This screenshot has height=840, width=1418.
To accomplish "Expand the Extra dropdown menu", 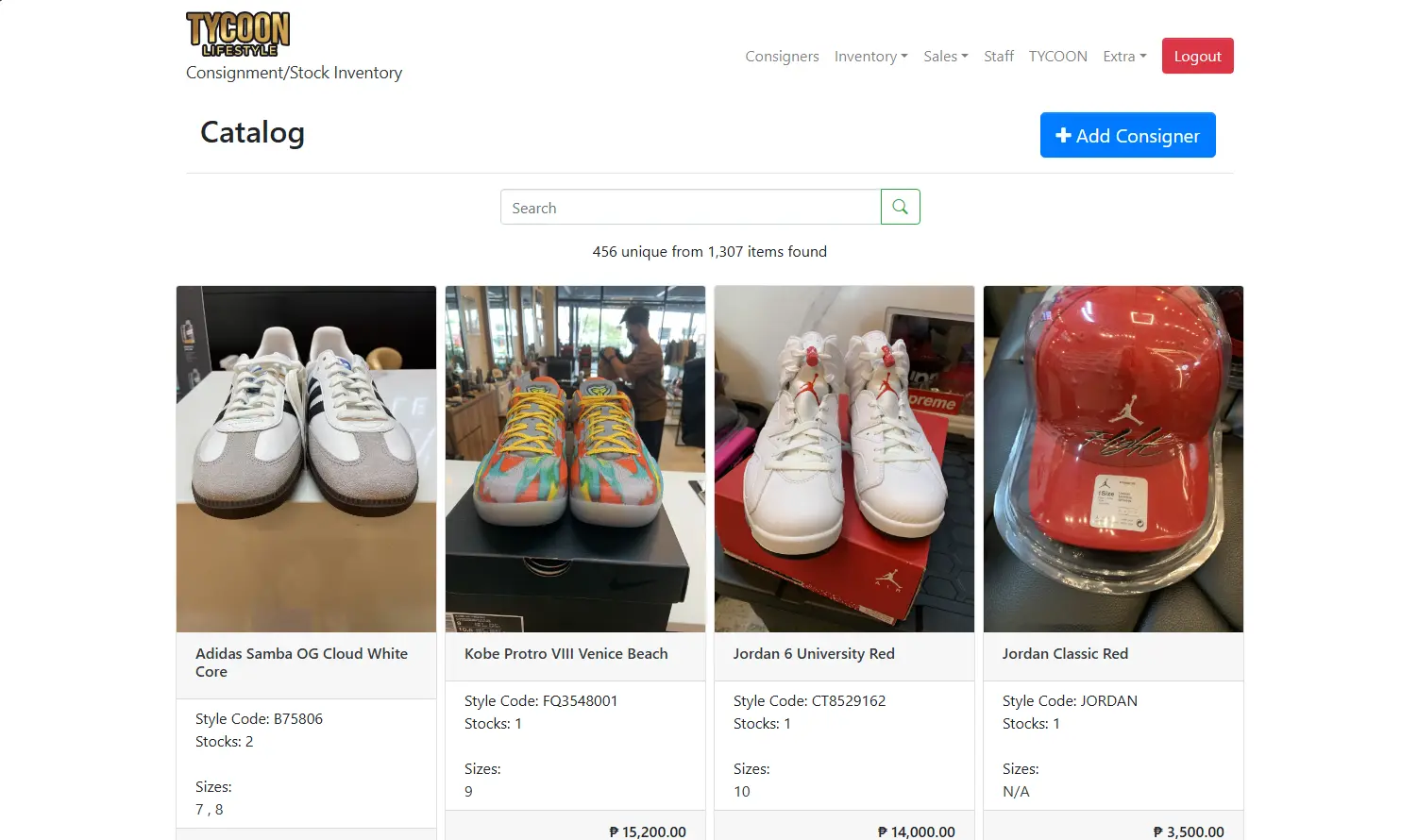I will coord(1124,57).
